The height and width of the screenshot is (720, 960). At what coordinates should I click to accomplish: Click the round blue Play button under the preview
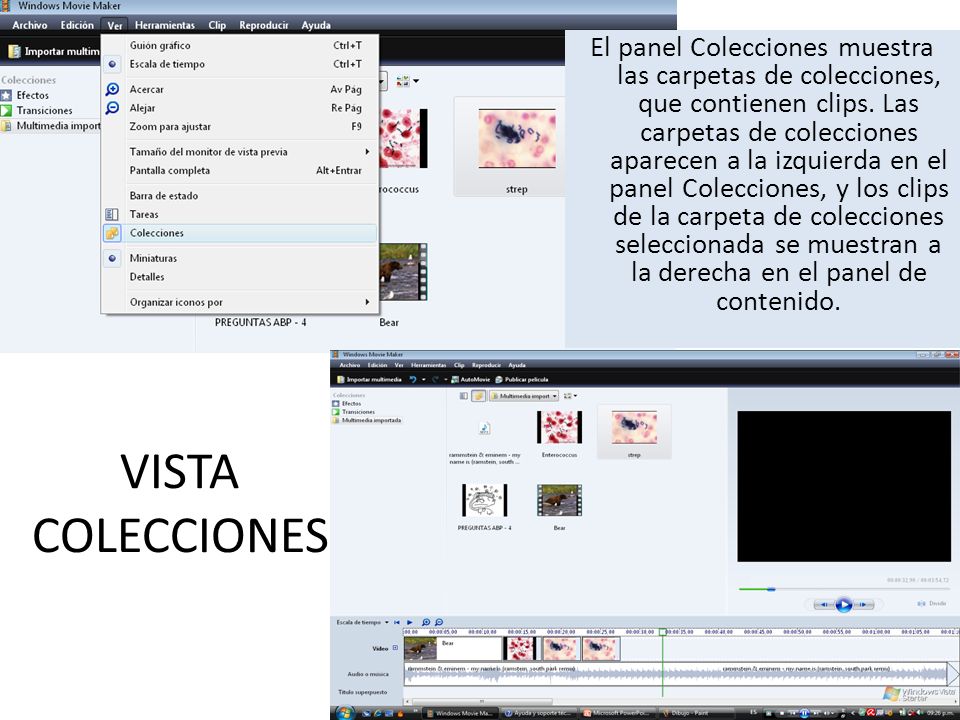coord(844,605)
